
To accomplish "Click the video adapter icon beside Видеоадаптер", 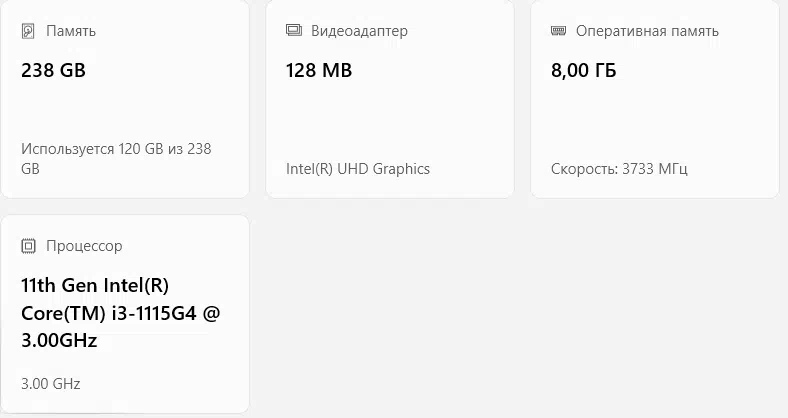I will [x=294, y=30].
